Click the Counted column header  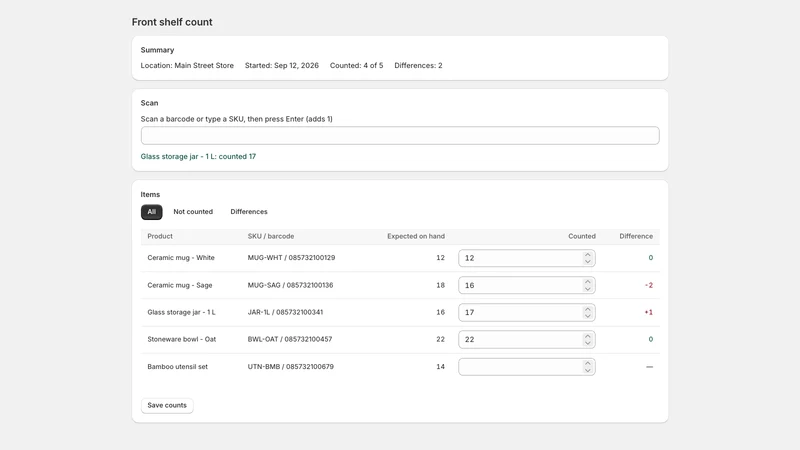pyautogui.click(x=582, y=236)
